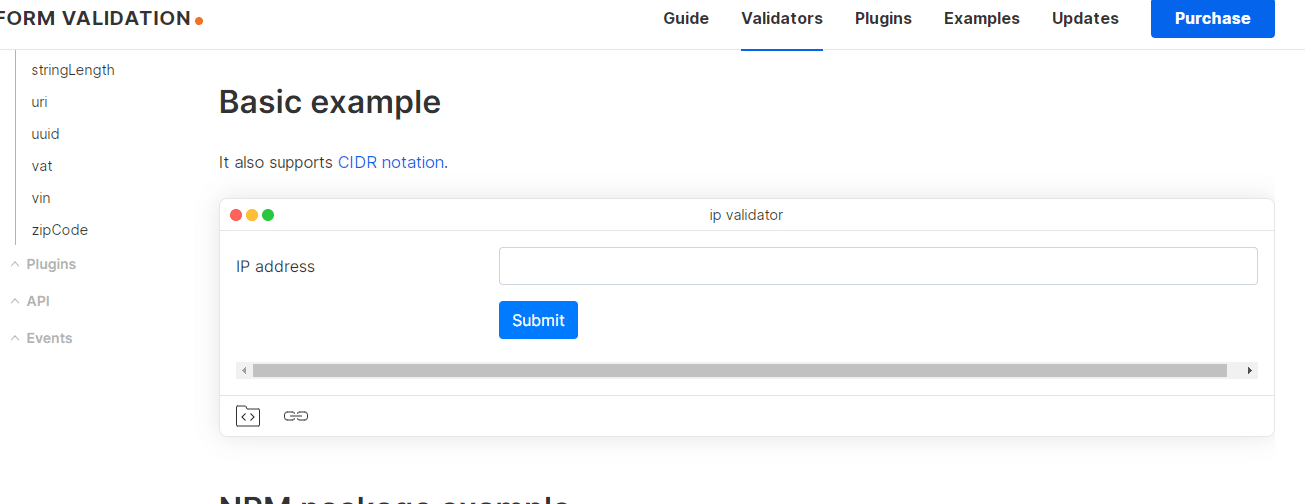Open the stringLength validator page

[x=73, y=70]
